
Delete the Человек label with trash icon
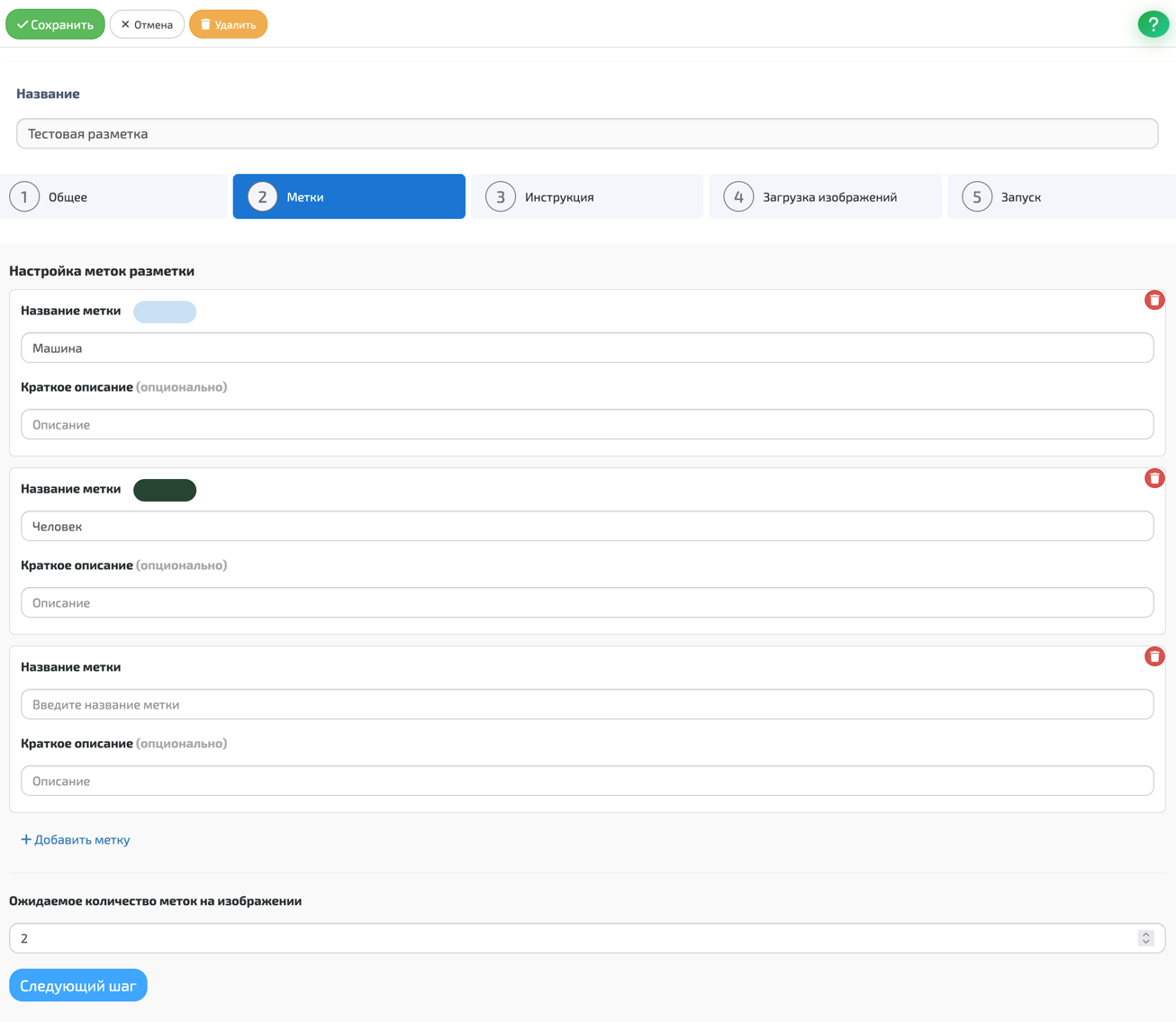click(1153, 478)
